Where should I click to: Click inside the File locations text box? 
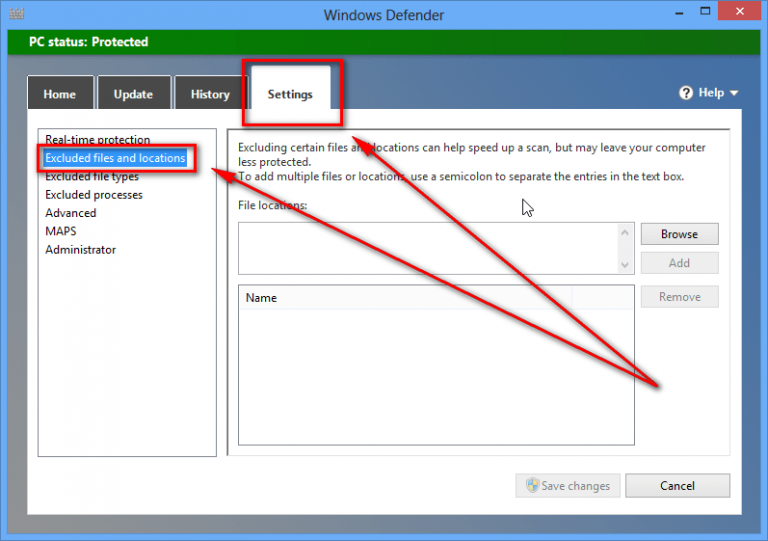[x=427, y=248]
